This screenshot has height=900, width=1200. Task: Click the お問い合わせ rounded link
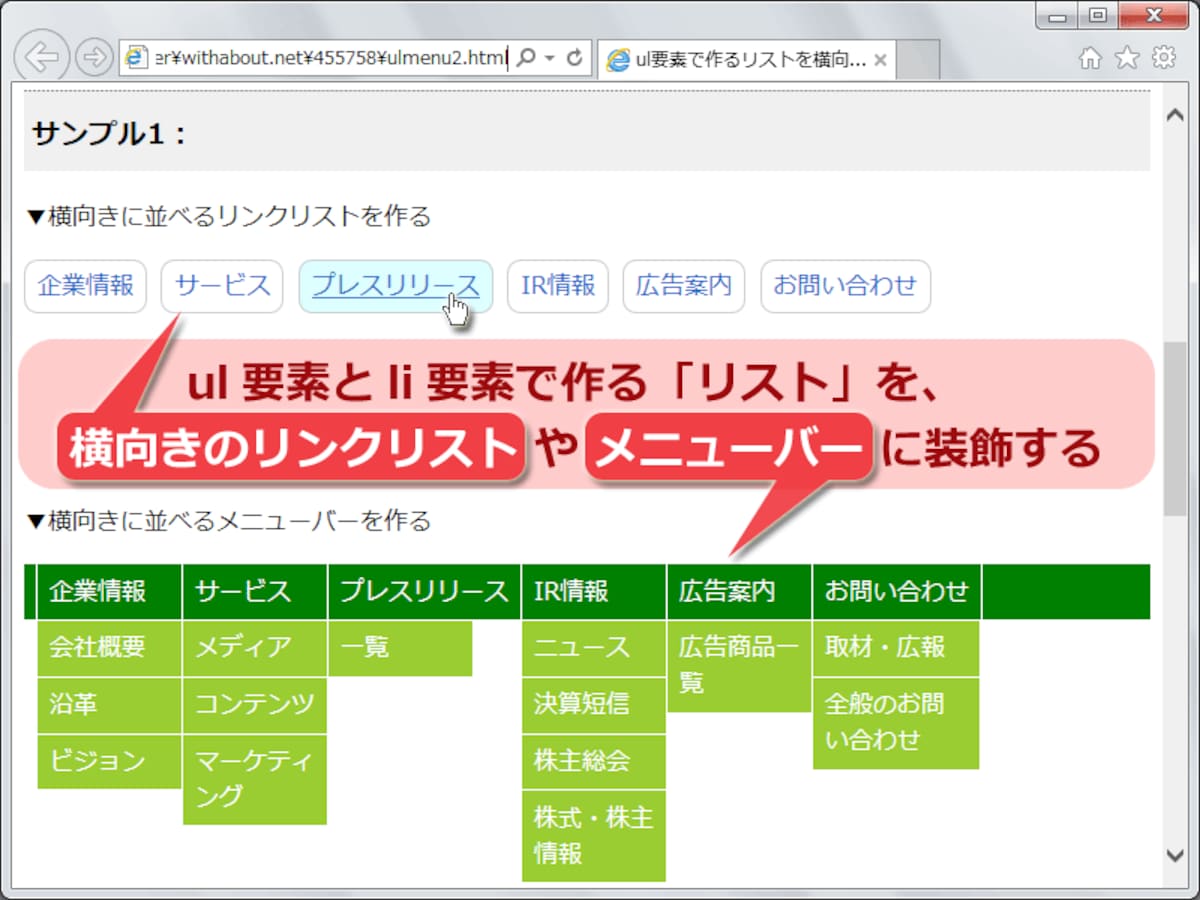tap(845, 286)
